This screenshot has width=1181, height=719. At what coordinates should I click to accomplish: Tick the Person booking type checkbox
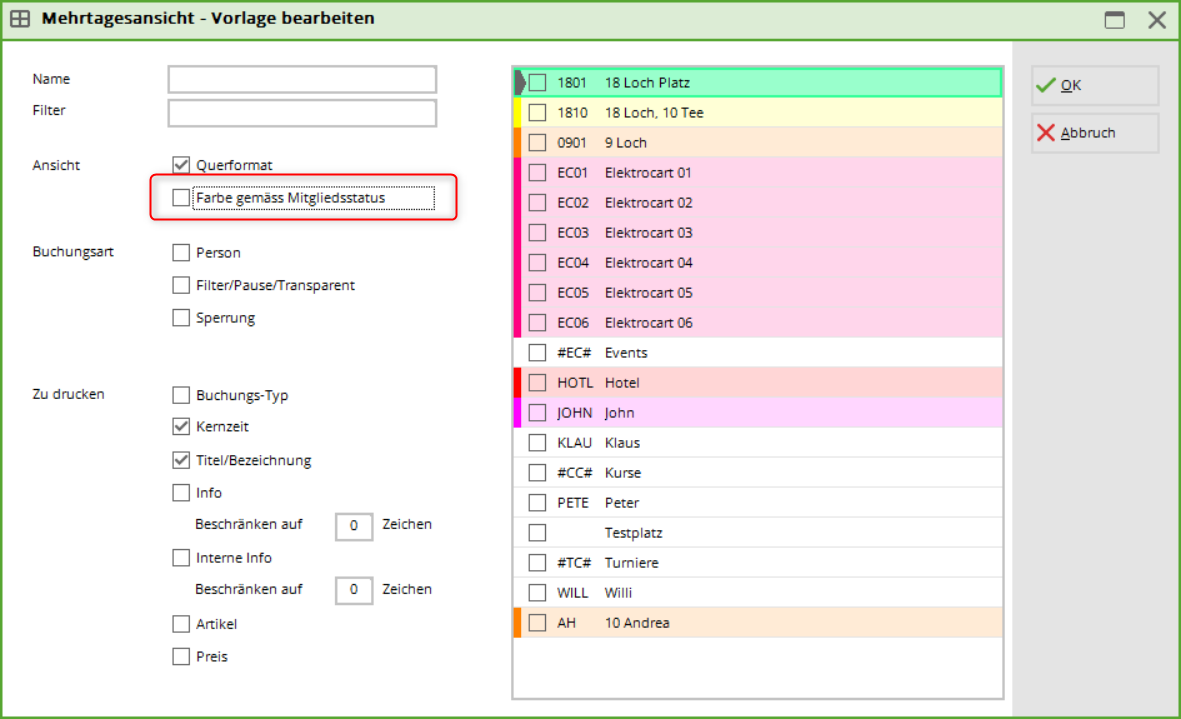[x=181, y=253]
